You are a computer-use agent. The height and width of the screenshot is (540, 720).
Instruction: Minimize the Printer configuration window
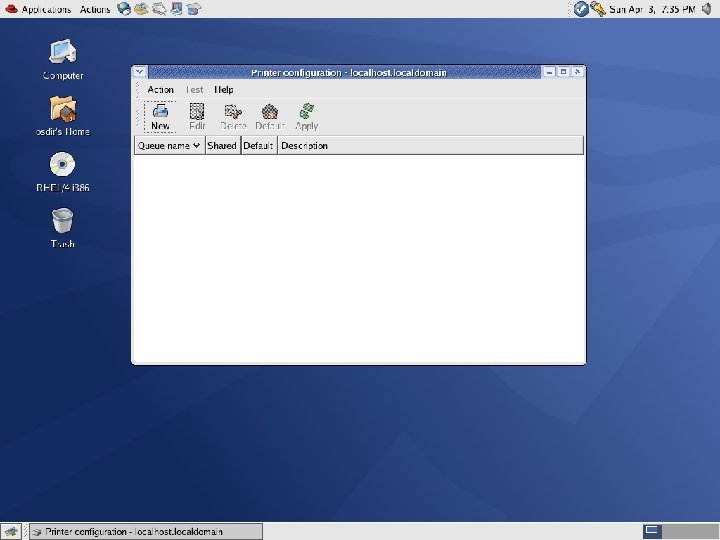[x=549, y=72]
